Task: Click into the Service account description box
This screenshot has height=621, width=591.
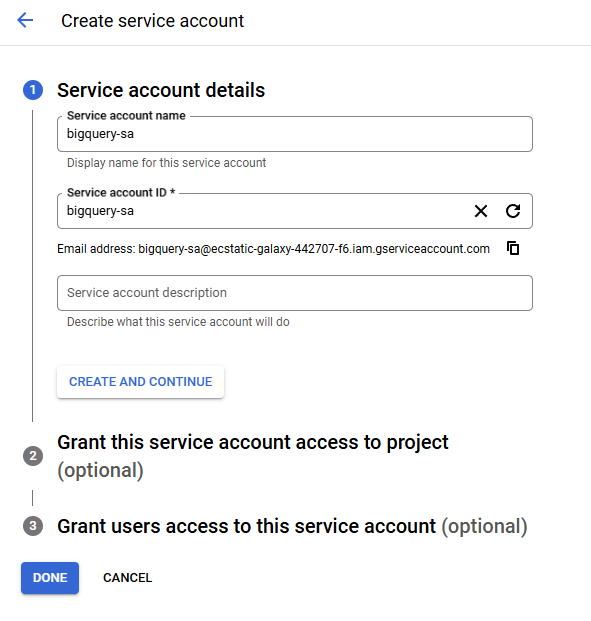Action: [x=295, y=293]
